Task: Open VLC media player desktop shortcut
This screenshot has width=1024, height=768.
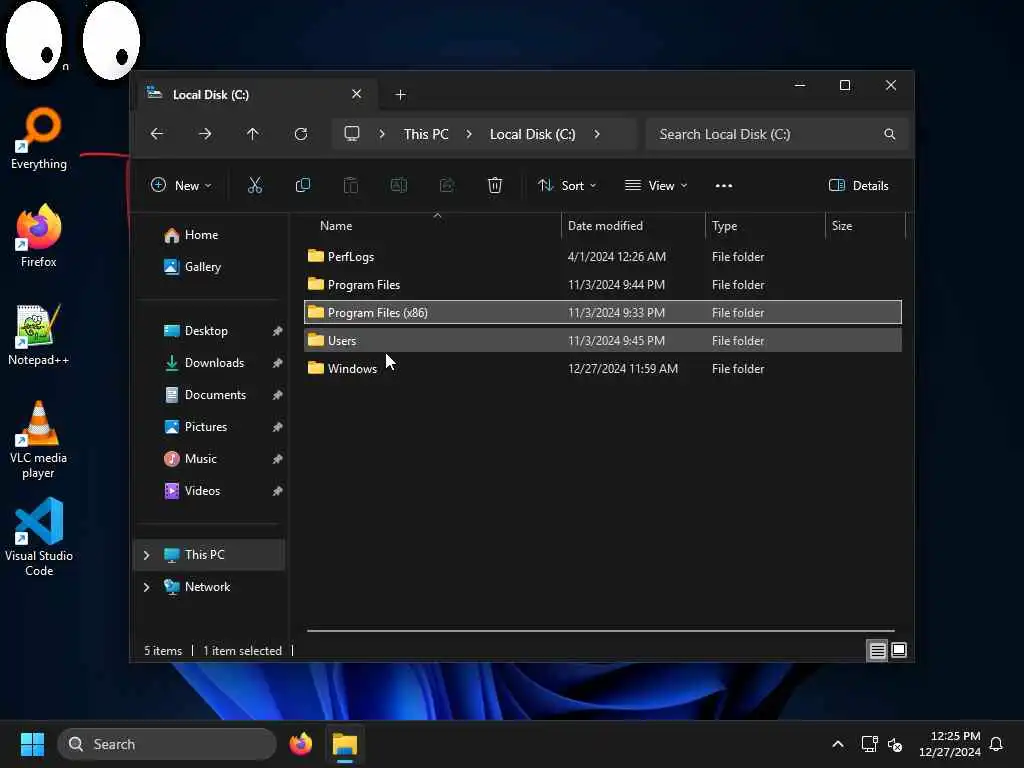Action: point(39,440)
